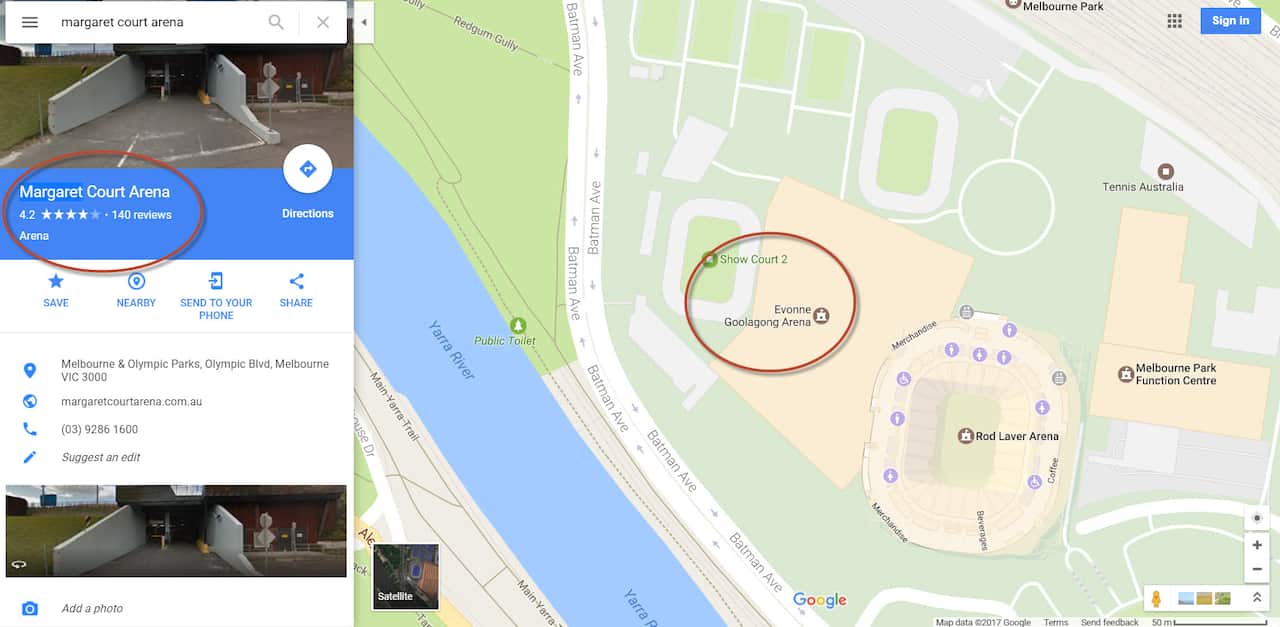This screenshot has width=1280, height=627.
Task: Click Add a photo
Action: coord(92,608)
